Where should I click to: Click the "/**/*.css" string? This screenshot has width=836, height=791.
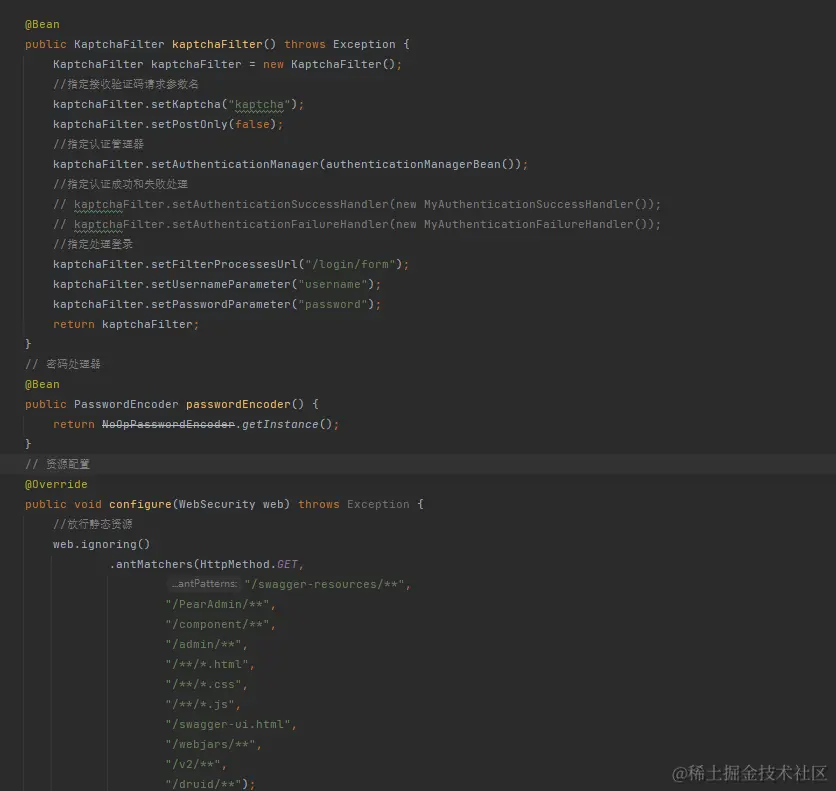coord(203,684)
